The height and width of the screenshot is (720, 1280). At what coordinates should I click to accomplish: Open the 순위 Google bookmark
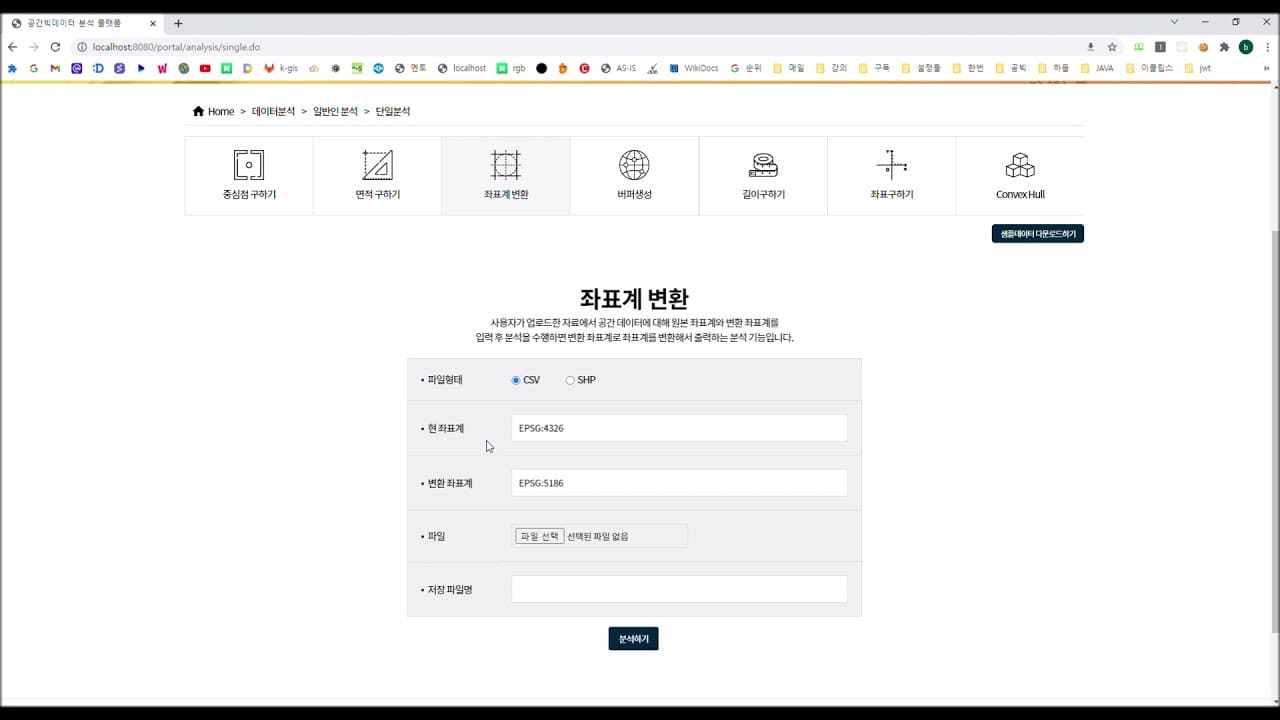point(746,68)
